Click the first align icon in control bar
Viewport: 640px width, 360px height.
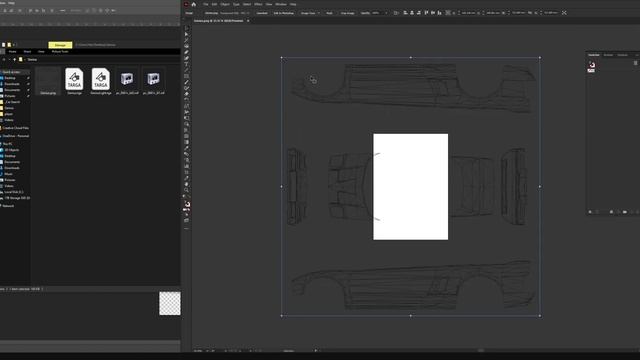pos(406,13)
